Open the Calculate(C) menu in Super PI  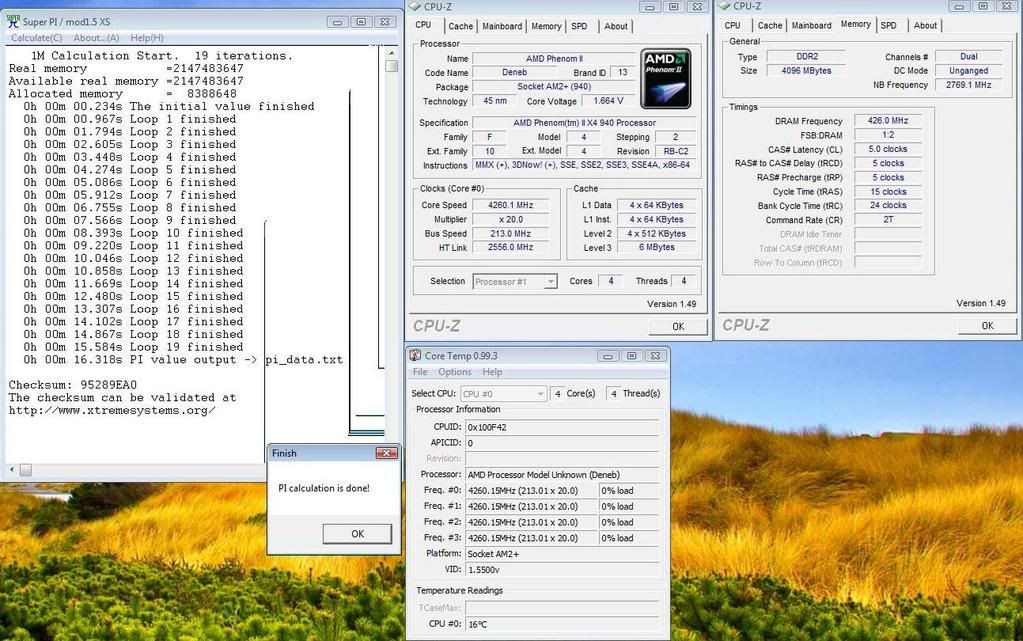point(37,38)
